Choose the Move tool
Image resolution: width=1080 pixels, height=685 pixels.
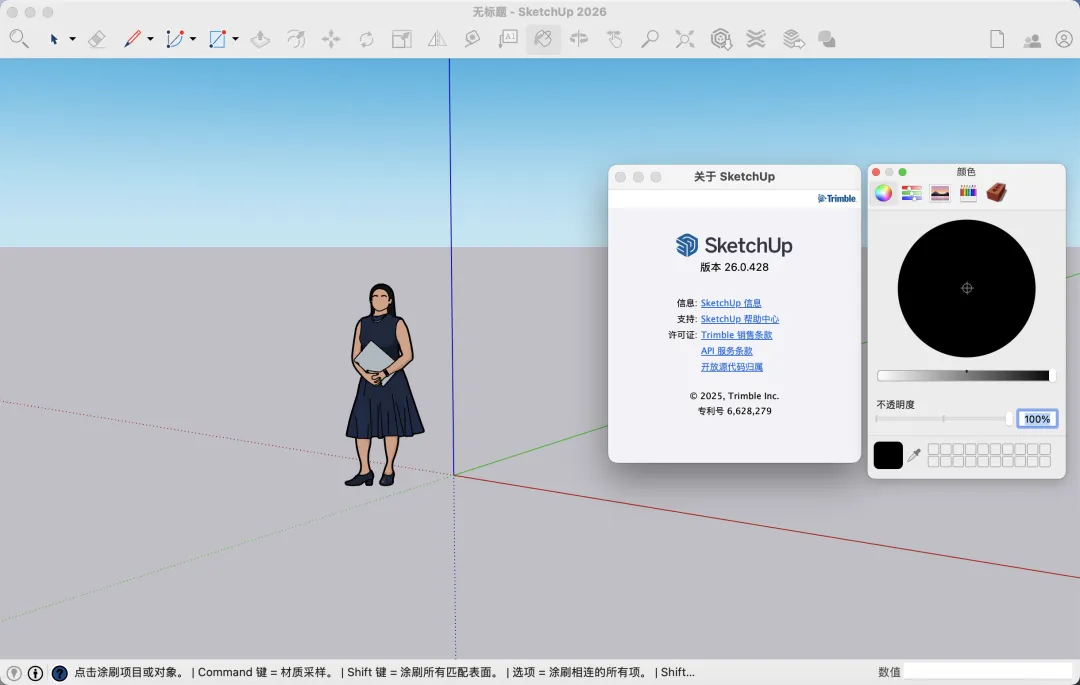click(331, 39)
